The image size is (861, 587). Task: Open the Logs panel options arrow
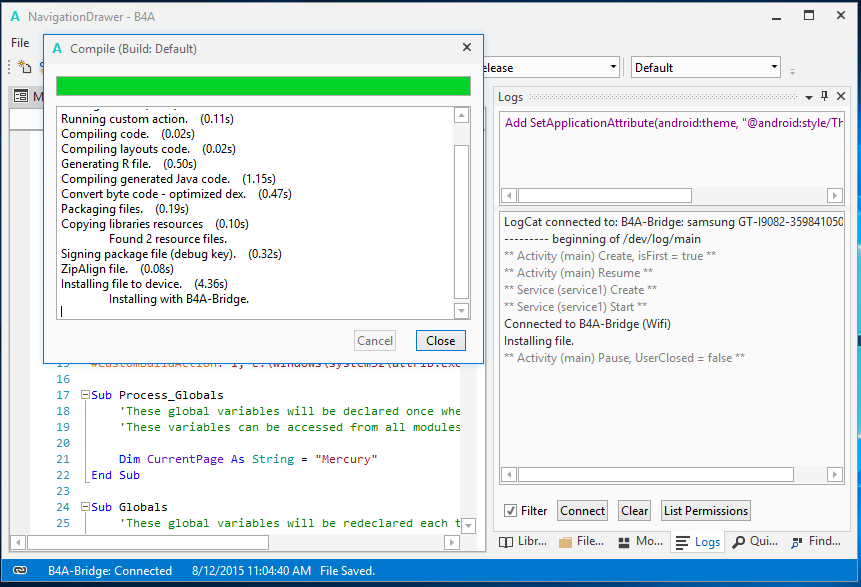pos(808,97)
